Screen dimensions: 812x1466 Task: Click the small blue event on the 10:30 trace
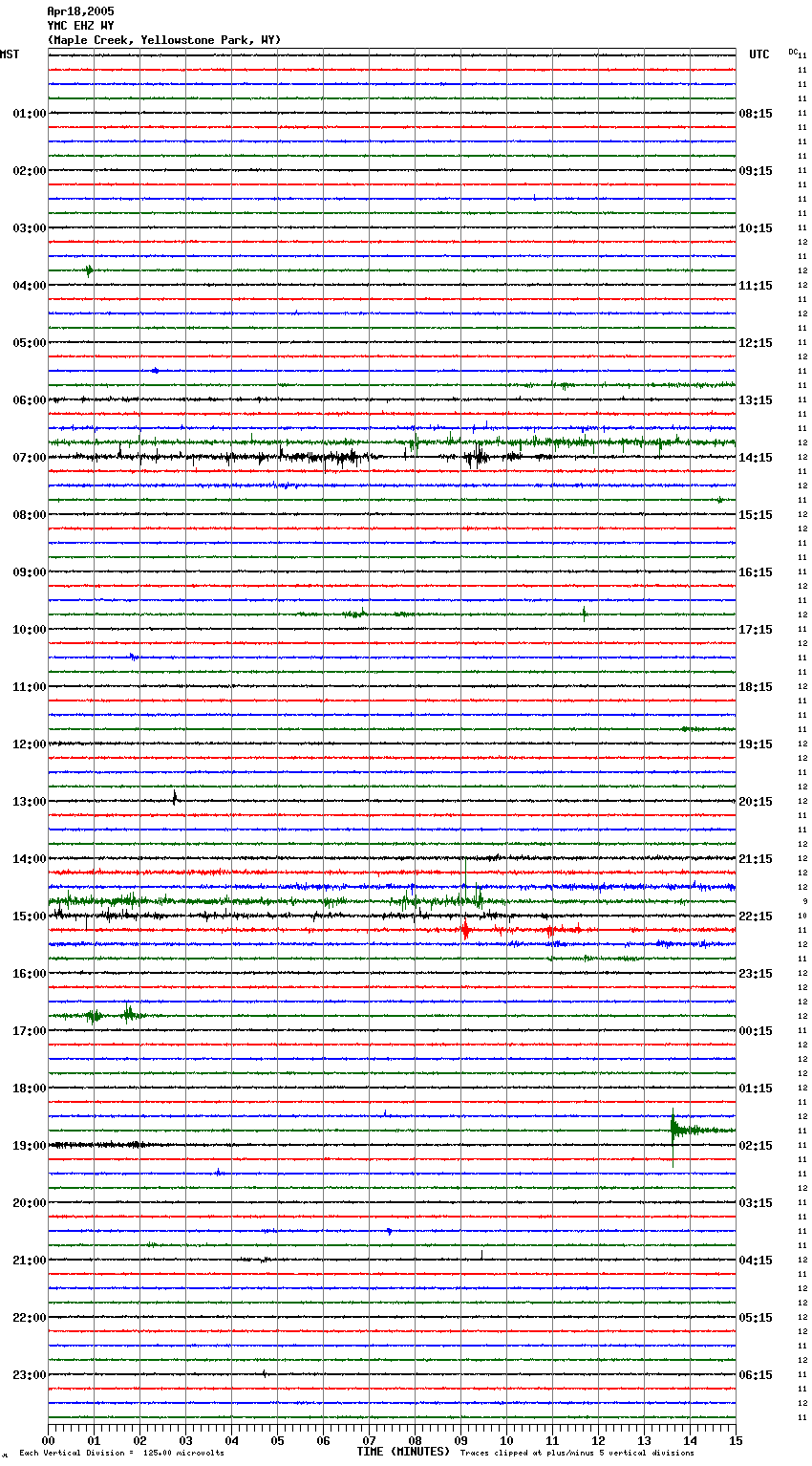133,657
